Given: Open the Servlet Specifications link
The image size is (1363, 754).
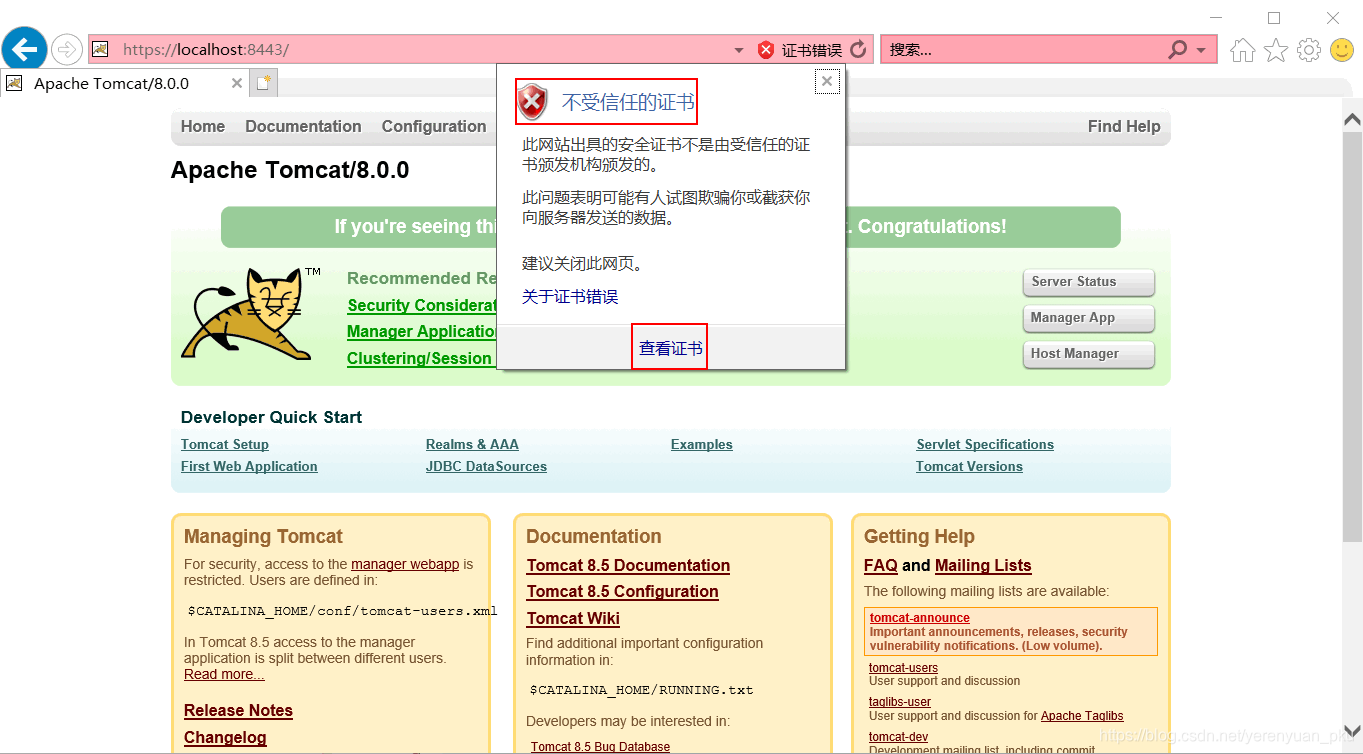Looking at the screenshot, I should 985,444.
